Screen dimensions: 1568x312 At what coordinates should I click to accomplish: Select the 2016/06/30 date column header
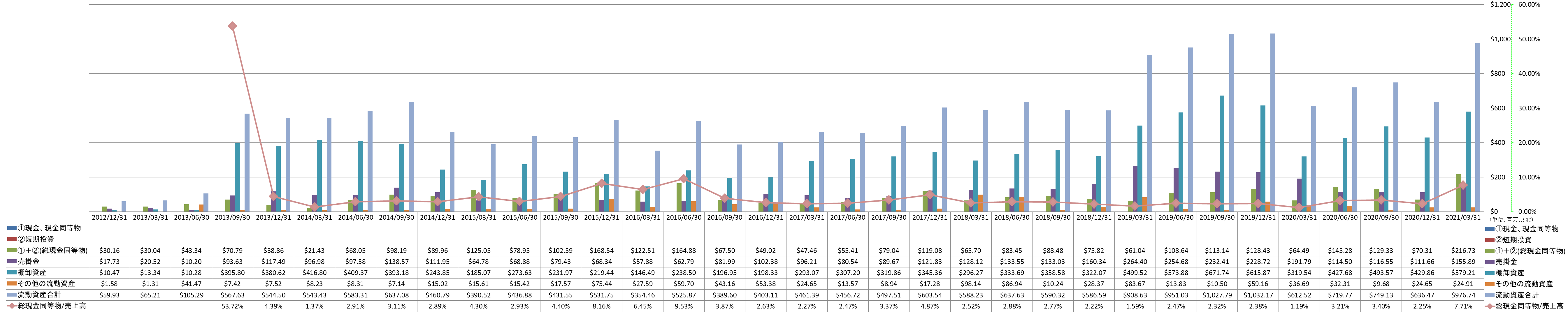[x=684, y=217]
